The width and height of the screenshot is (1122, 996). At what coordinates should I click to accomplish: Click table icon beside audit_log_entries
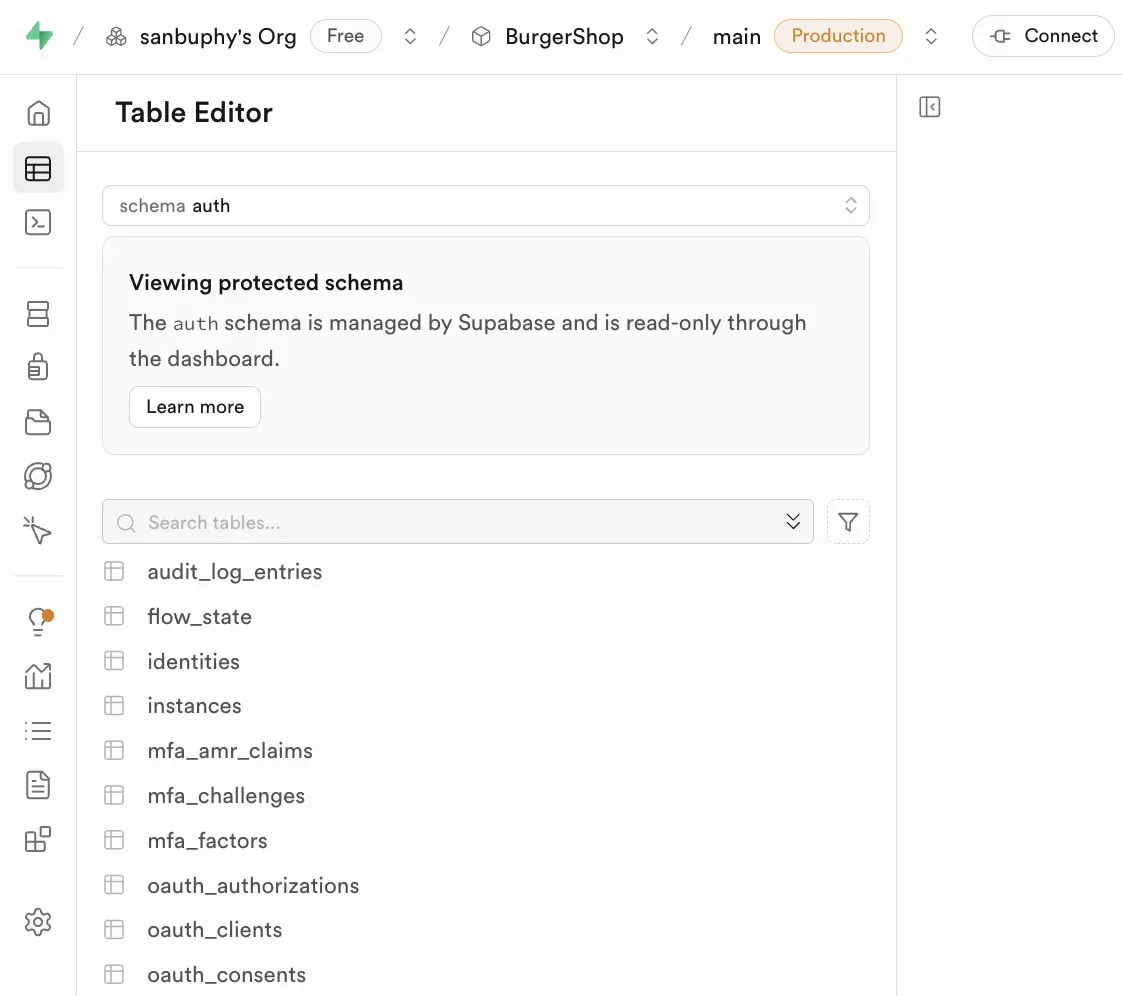coord(114,571)
